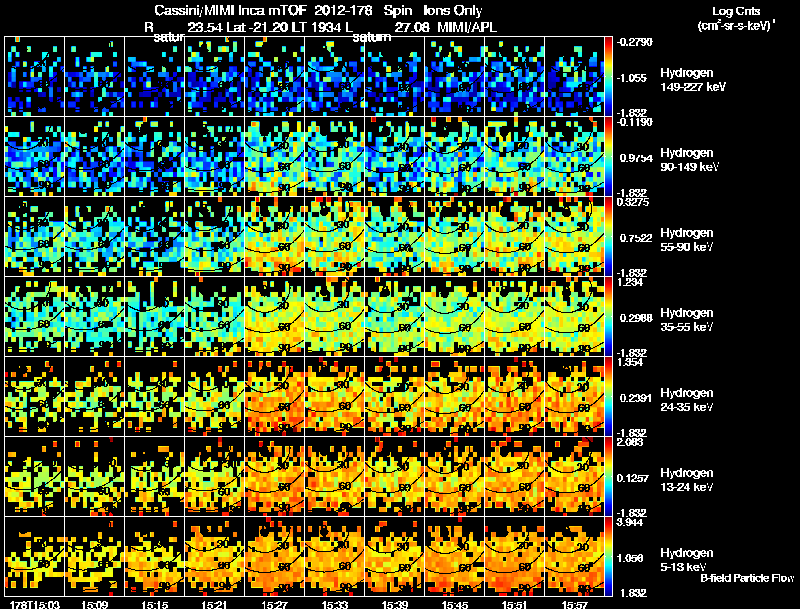This screenshot has width=800, height=609.
Task: Click the color bar for Hydrogen 55-90 keV
Action: click(x=608, y=236)
